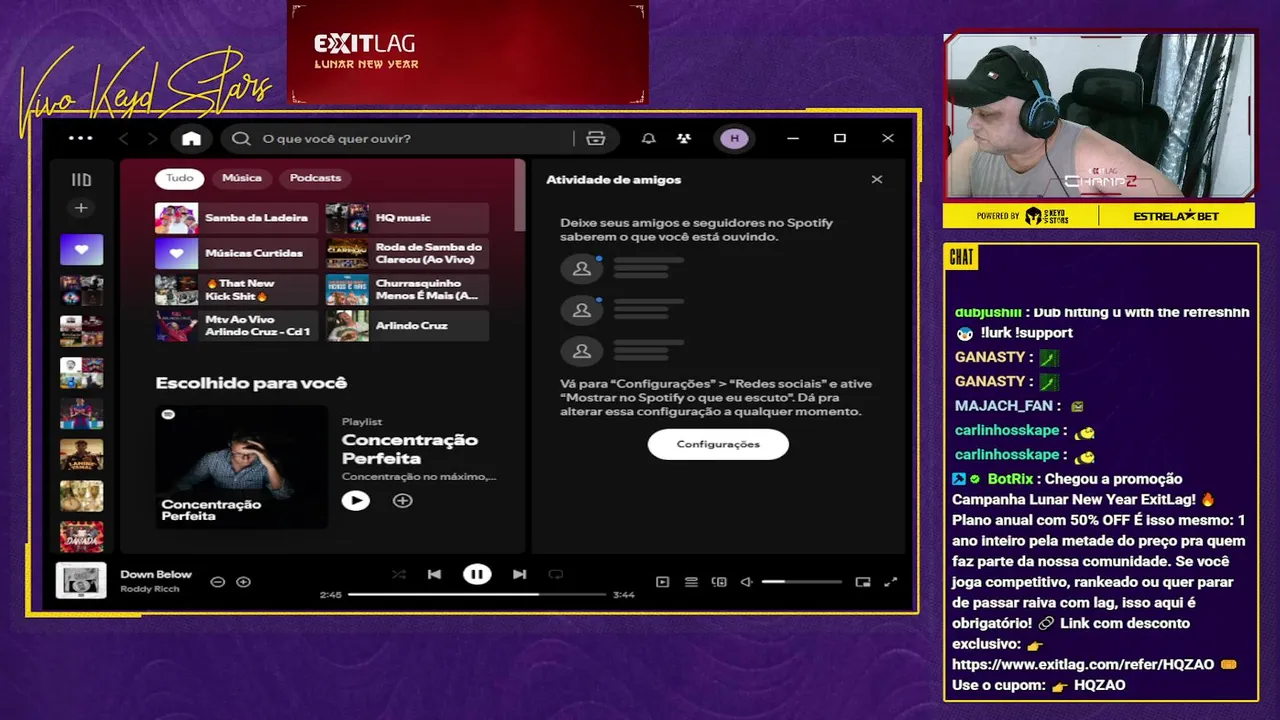Remove Down Below with the minus icon
This screenshot has height=720, width=1280.
(x=217, y=581)
